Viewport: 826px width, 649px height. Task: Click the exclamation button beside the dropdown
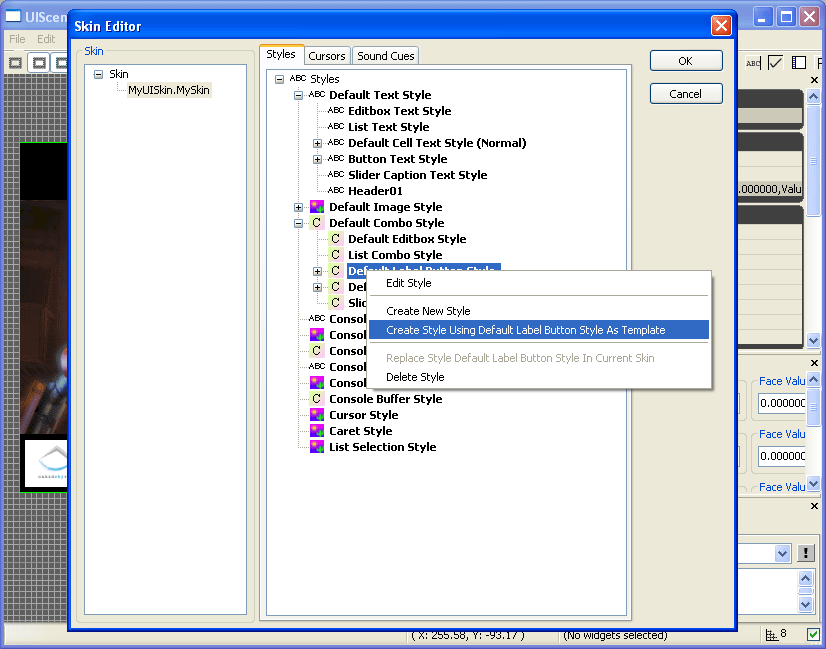pos(805,553)
